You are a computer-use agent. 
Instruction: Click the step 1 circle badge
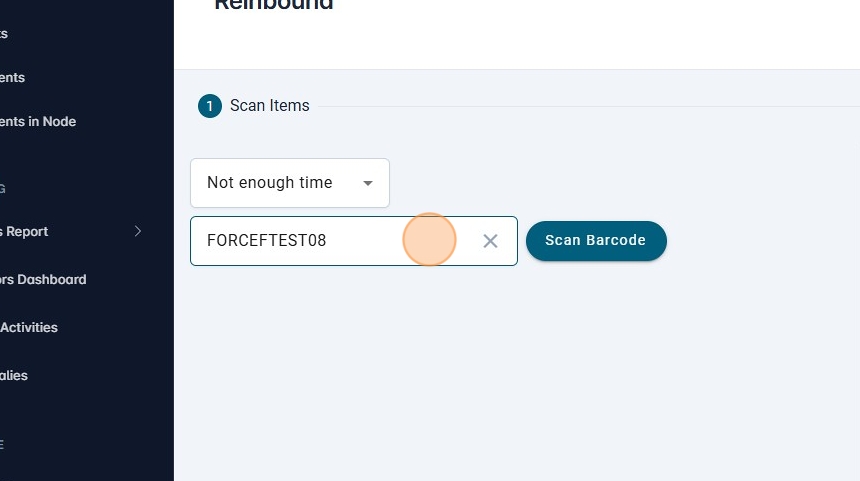click(x=210, y=106)
